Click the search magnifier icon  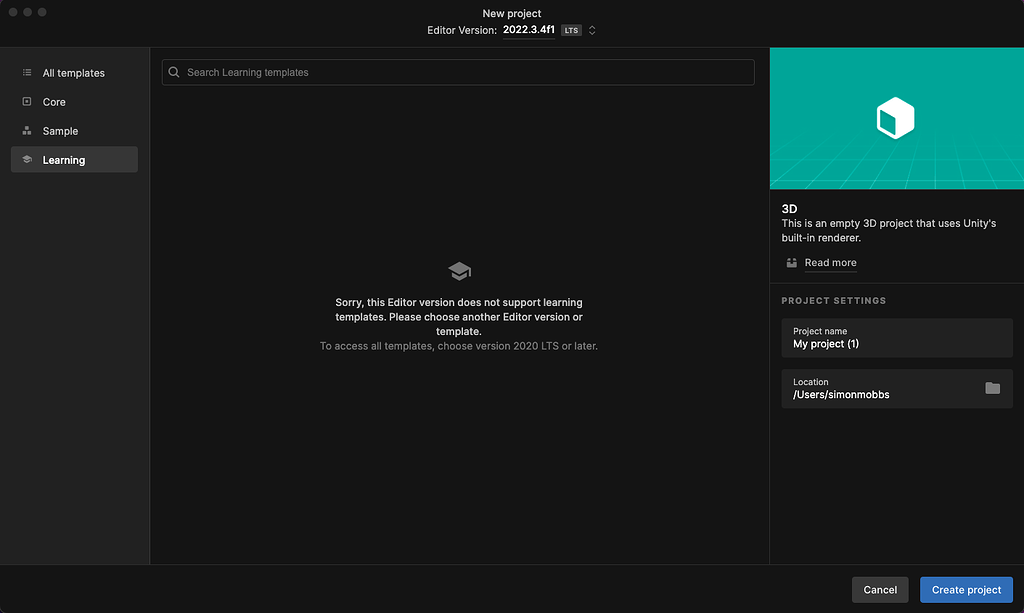(173, 72)
